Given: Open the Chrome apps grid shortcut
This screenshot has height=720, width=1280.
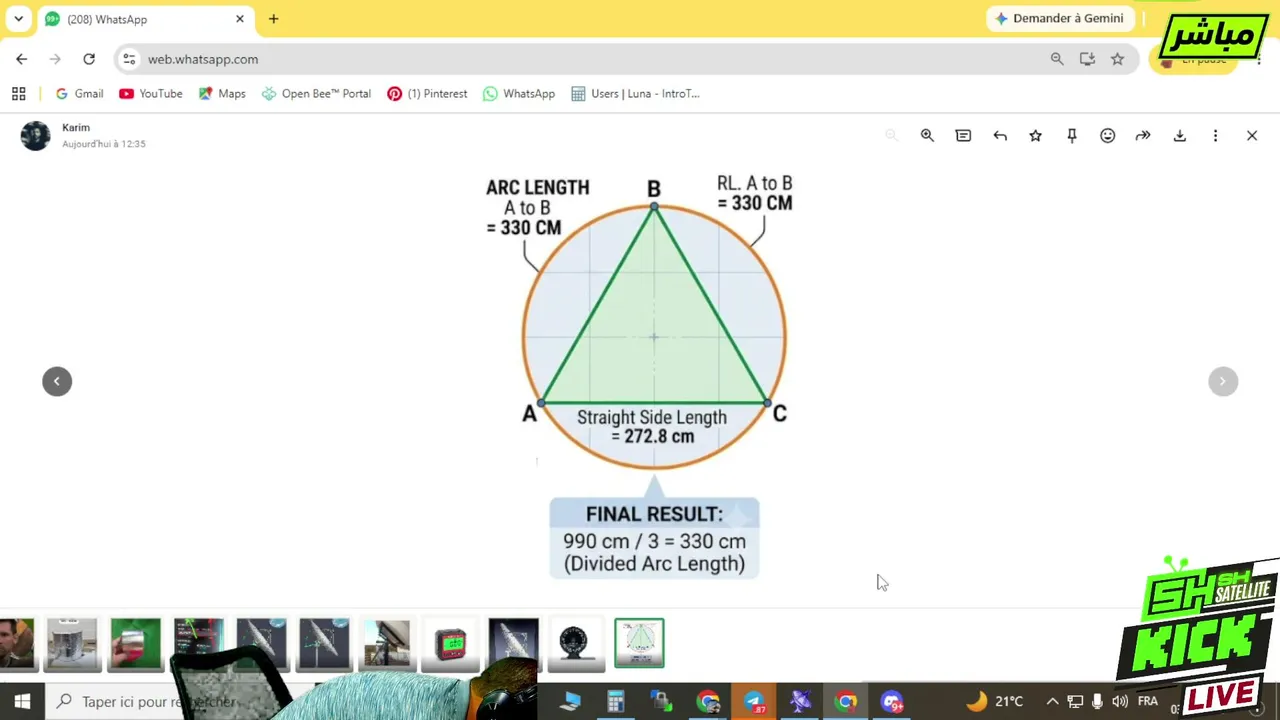Looking at the screenshot, I should (x=18, y=93).
